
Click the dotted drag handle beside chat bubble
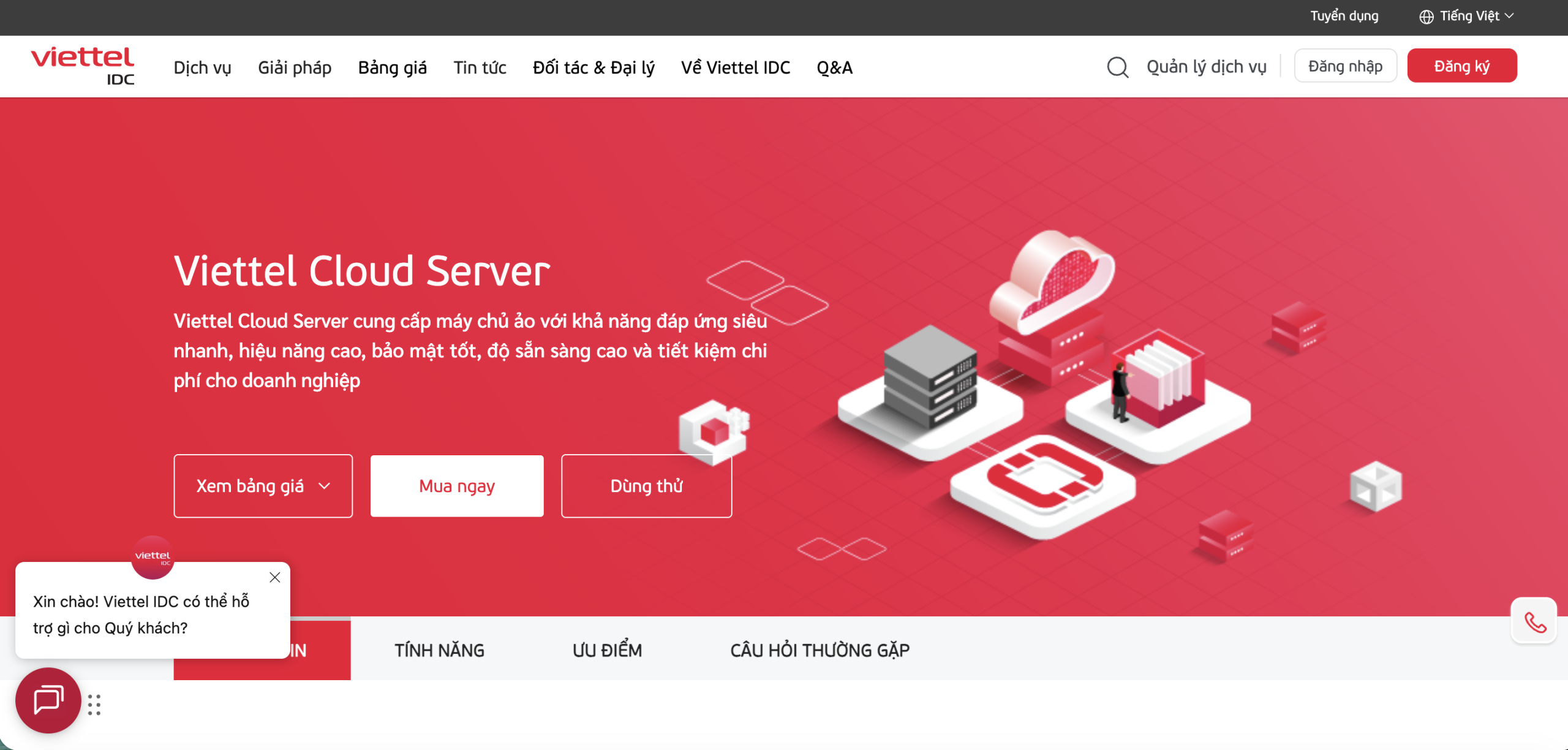pos(93,705)
